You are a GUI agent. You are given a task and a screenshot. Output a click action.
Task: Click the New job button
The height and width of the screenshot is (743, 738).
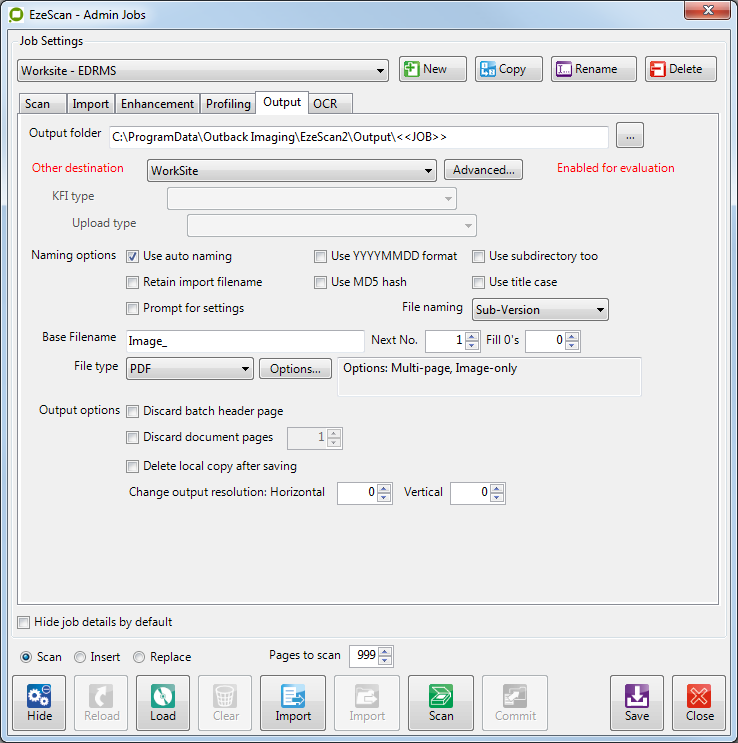[433, 69]
